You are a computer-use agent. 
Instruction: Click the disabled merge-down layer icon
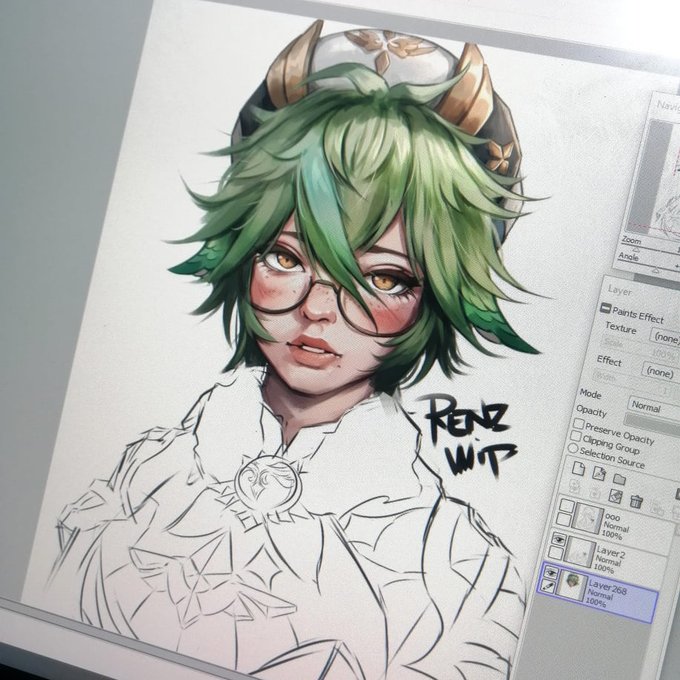(595, 491)
